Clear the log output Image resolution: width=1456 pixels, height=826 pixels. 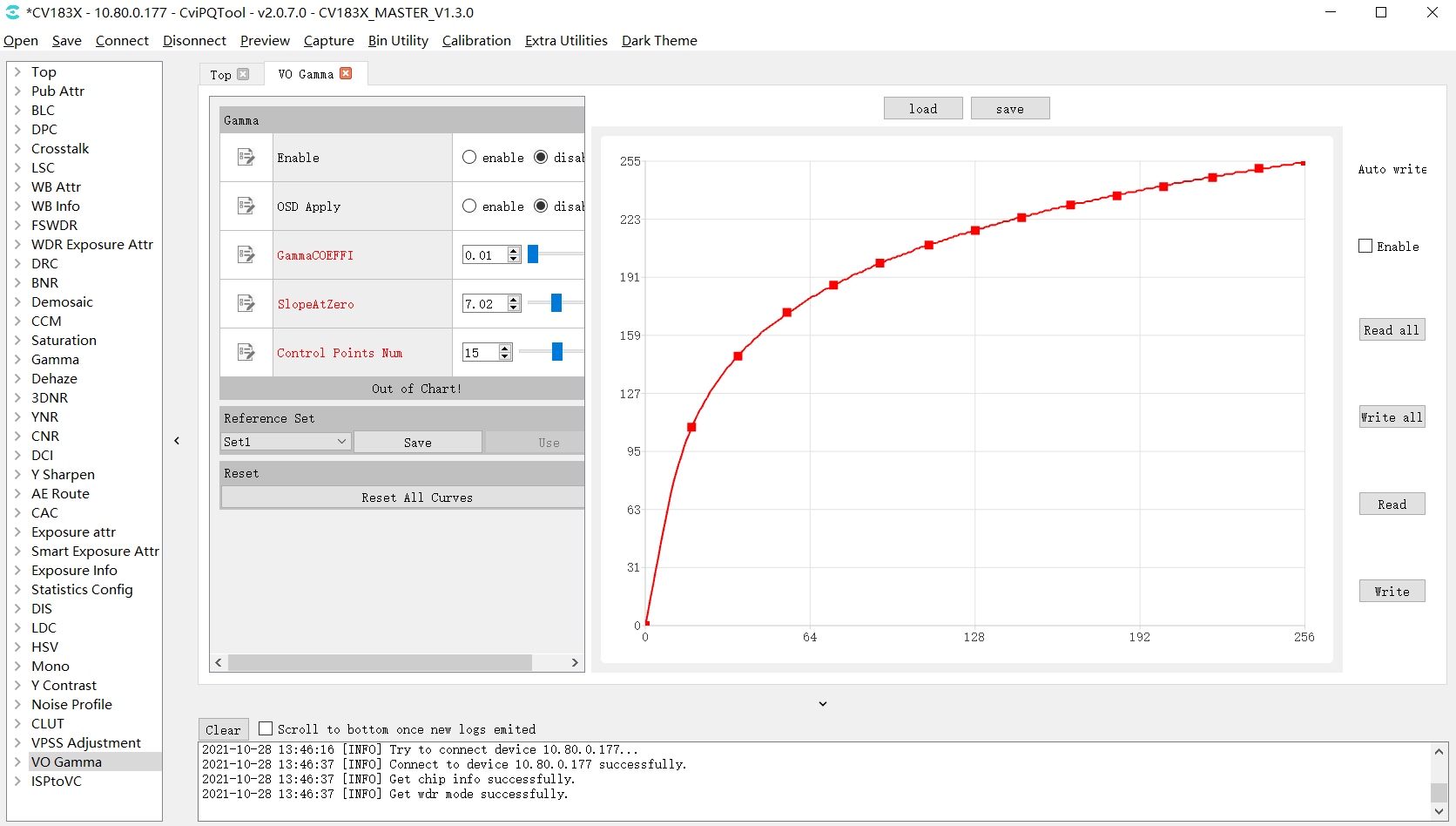223,729
